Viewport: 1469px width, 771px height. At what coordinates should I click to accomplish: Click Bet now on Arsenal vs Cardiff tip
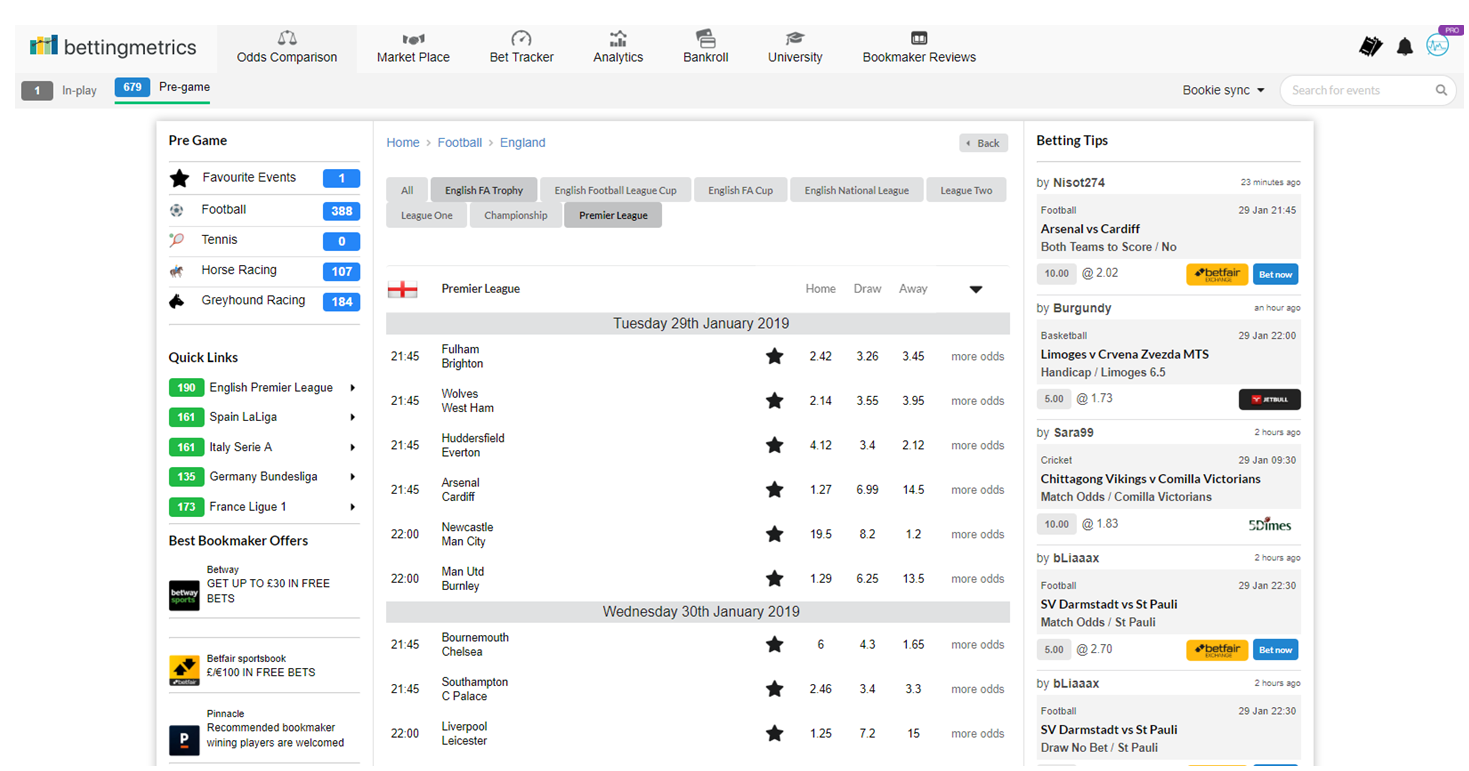[1275, 274]
